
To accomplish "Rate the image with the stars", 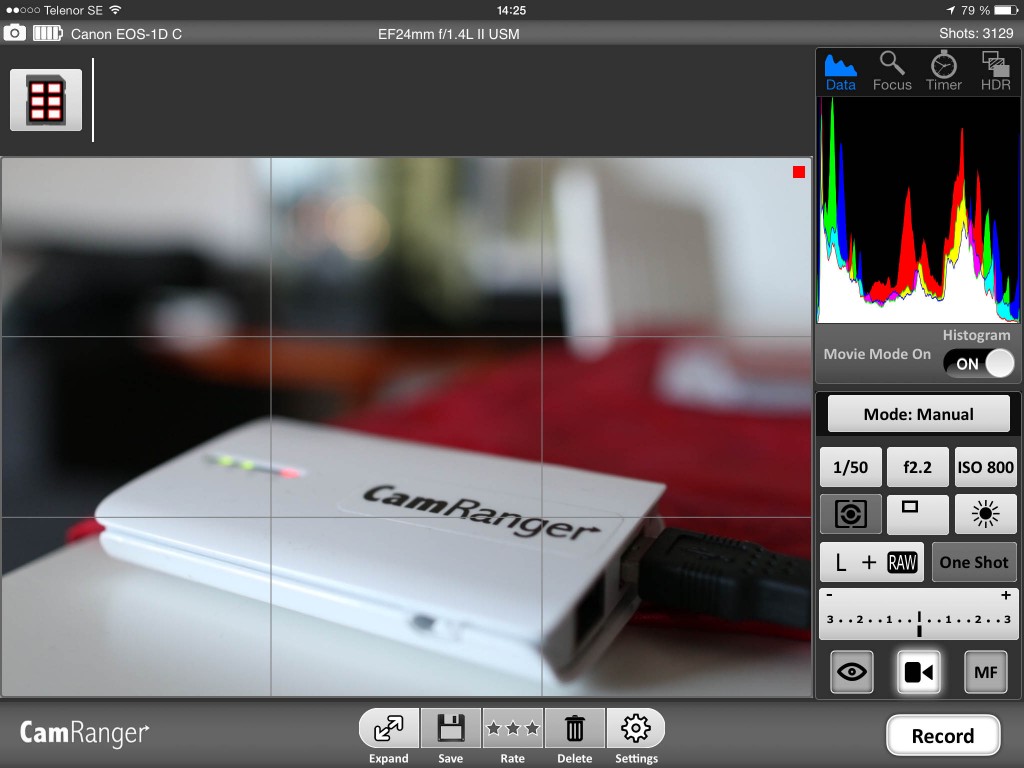I will click(513, 729).
